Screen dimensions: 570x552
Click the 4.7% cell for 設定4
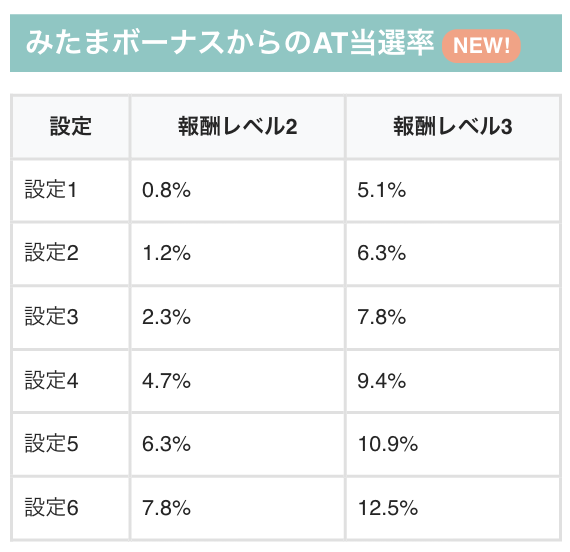237,381
